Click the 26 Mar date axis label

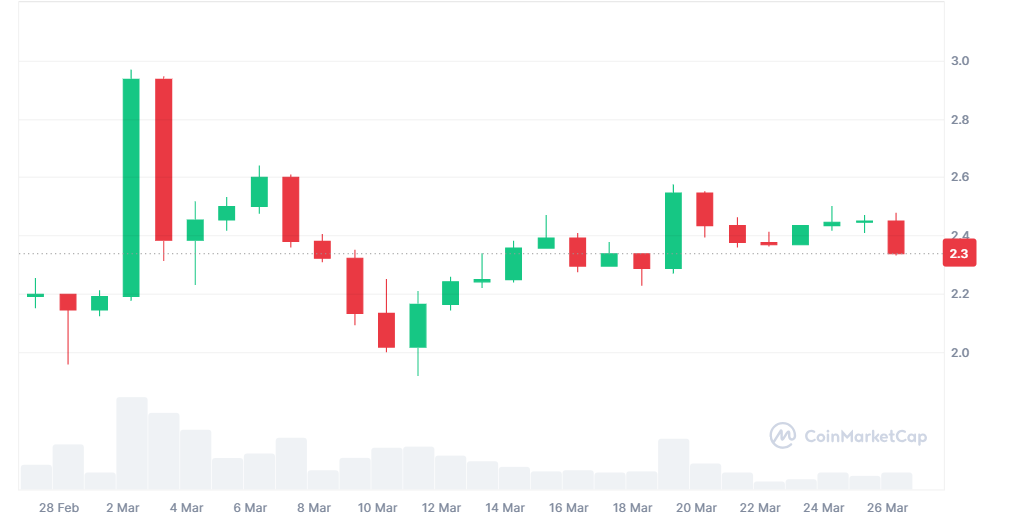tap(887, 508)
